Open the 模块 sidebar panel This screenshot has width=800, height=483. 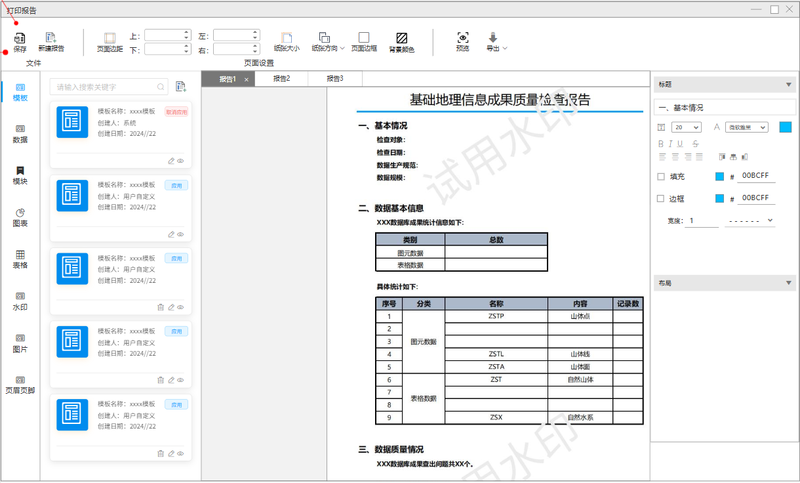pos(20,176)
